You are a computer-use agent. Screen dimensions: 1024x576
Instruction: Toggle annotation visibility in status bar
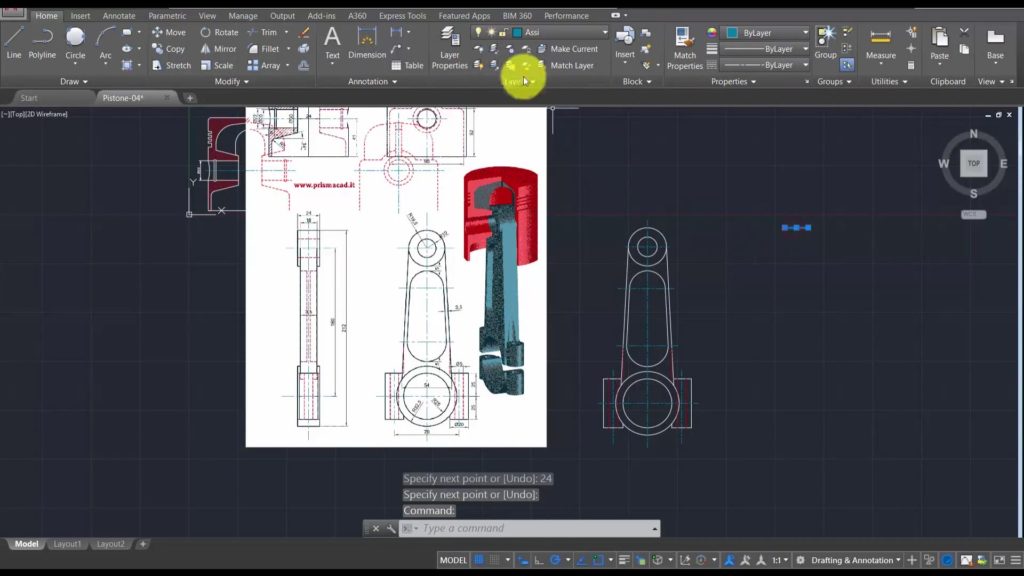pyautogui.click(x=729, y=560)
